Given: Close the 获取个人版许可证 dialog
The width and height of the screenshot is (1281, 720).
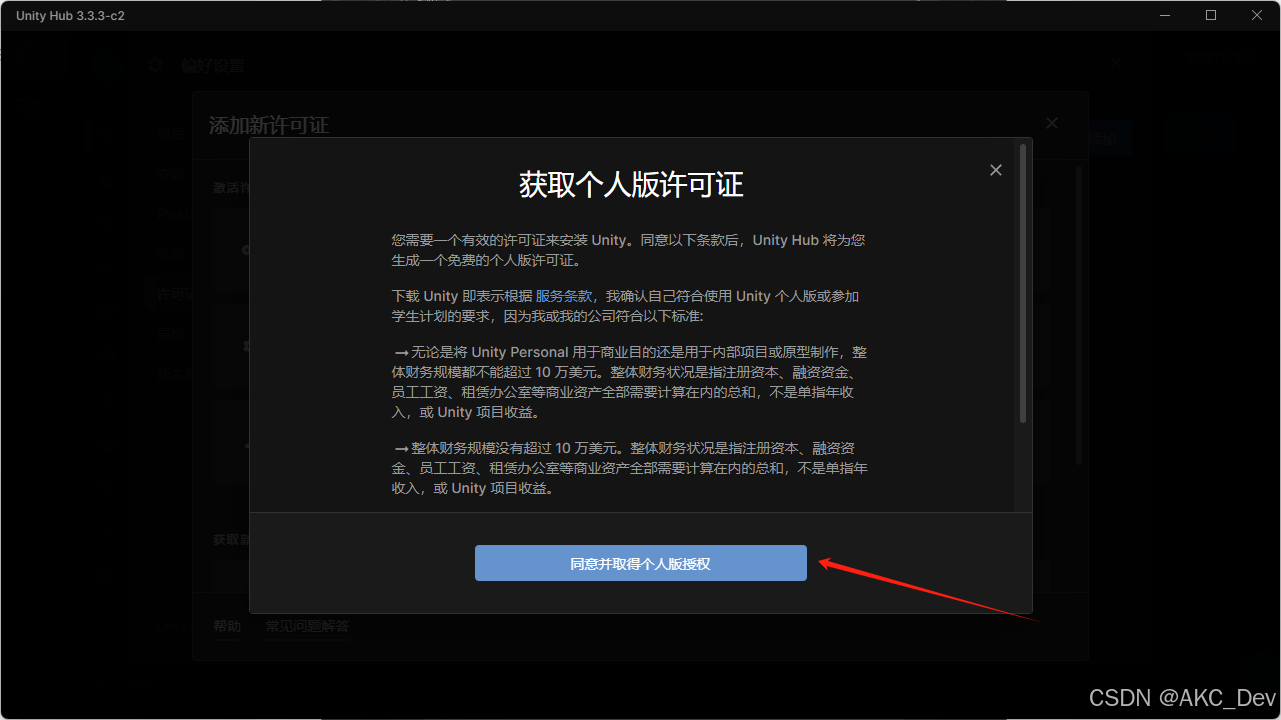Looking at the screenshot, I should coord(995,170).
